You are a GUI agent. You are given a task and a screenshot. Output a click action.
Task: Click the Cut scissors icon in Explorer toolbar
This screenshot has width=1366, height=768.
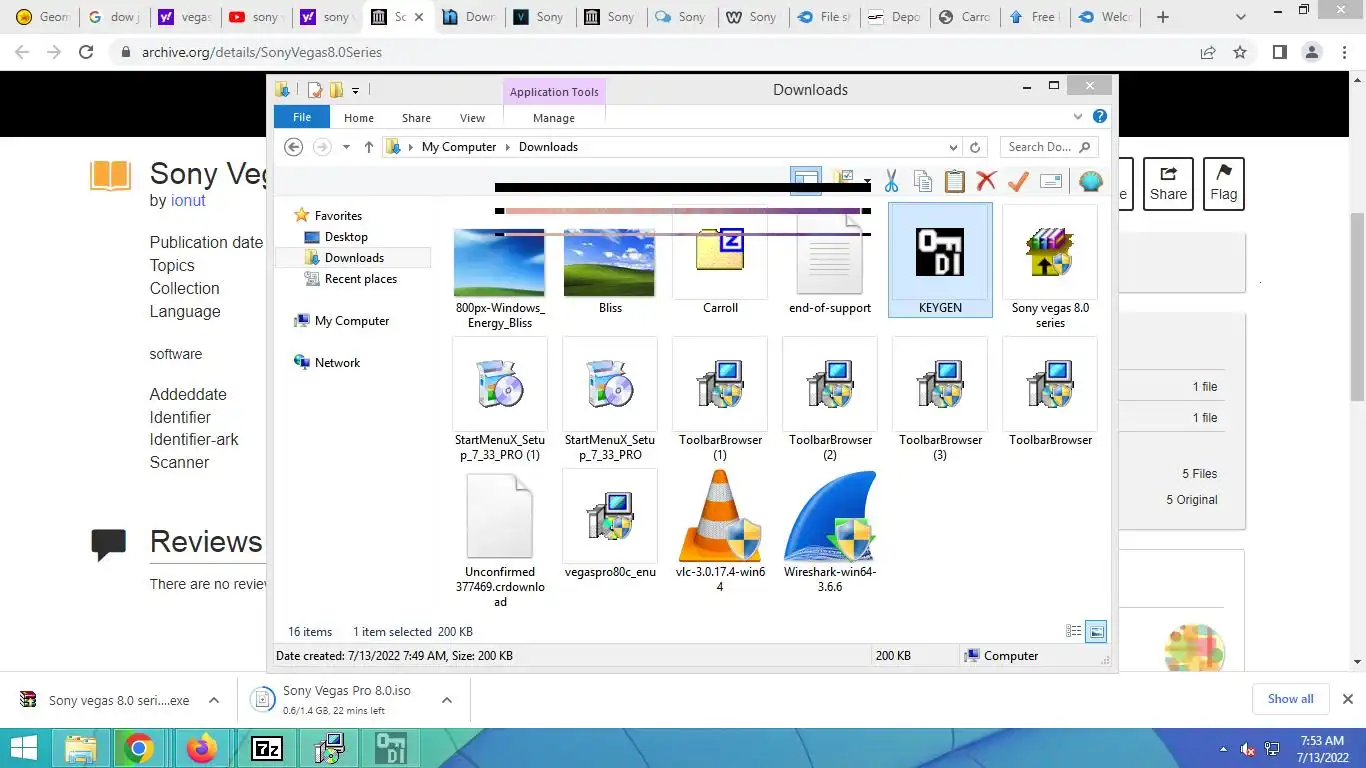pos(891,181)
